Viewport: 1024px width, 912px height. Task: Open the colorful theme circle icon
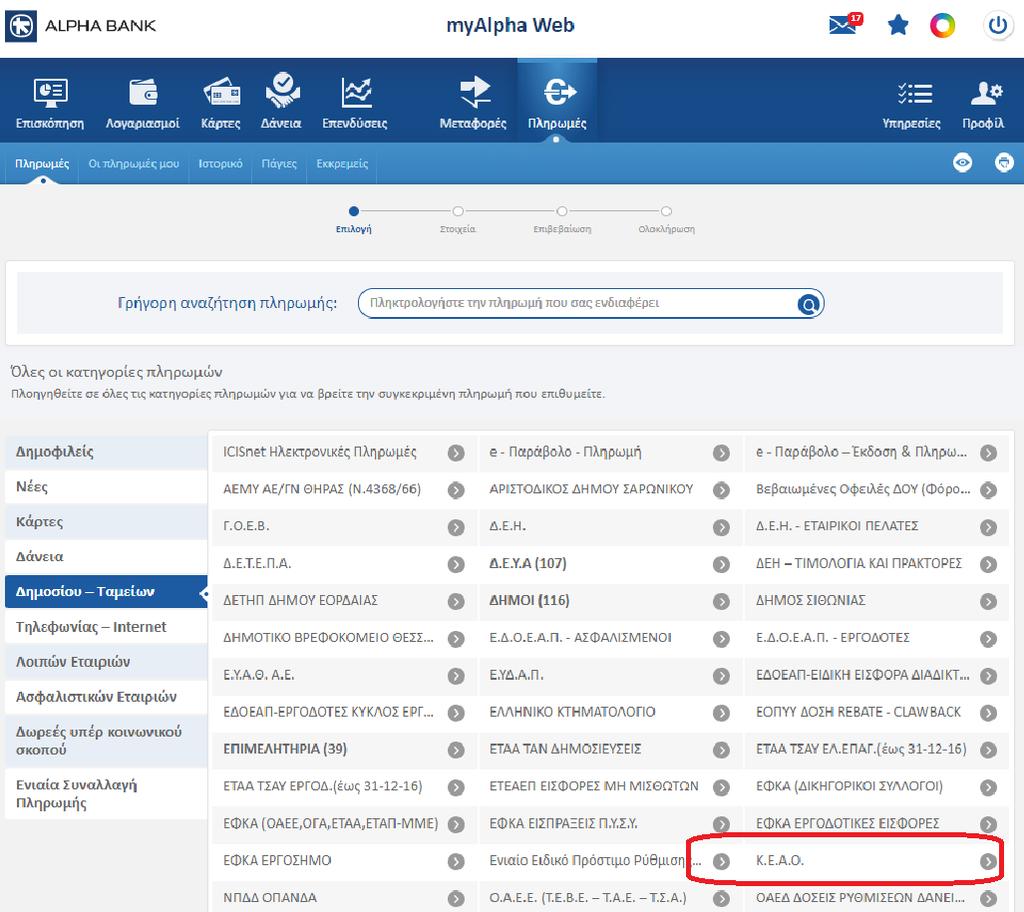pyautogui.click(x=942, y=25)
